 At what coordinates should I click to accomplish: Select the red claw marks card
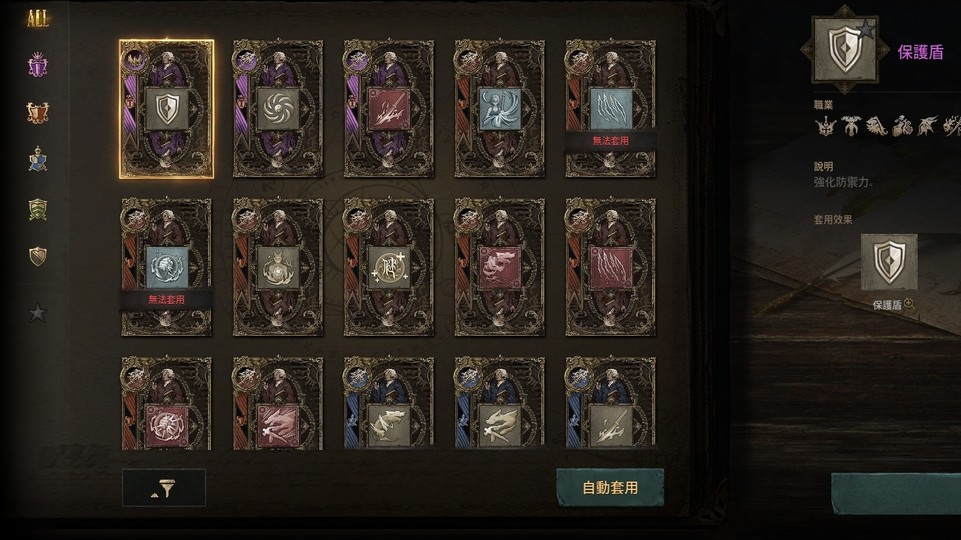pos(610,267)
